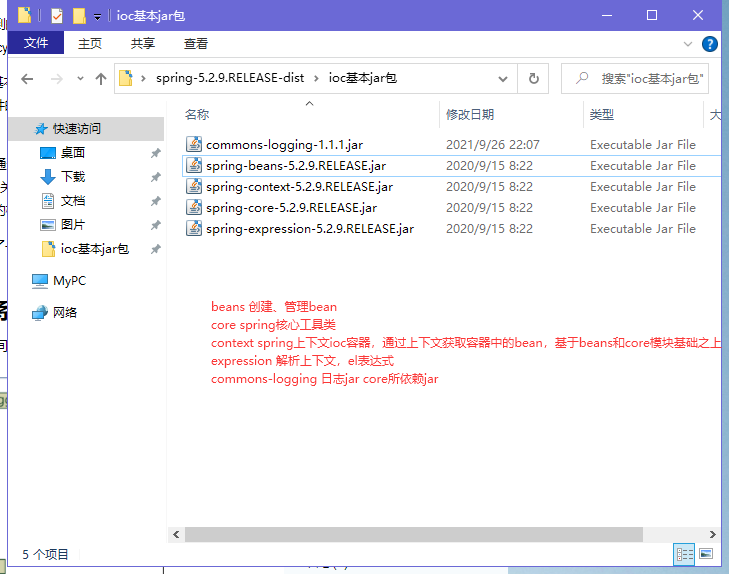The width and height of the screenshot is (729, 574).
Task: Open 下载 in the navigation pane
Action: pyautogui.click(x=73, y=177)
